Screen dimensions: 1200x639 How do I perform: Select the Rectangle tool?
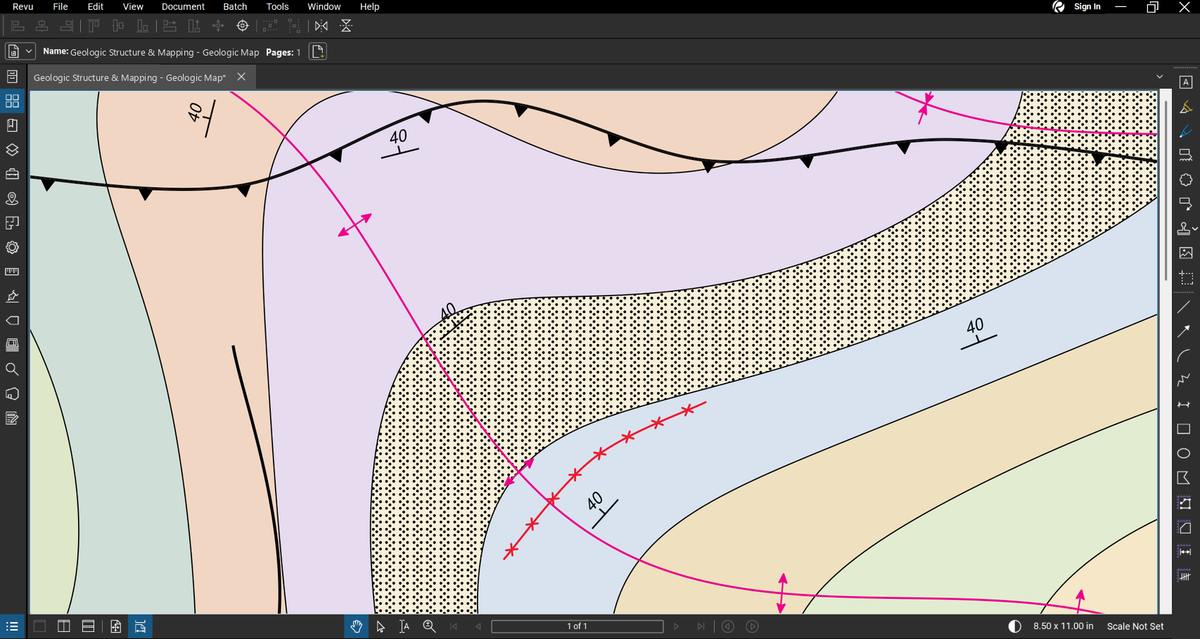(x=1185, y=429)
